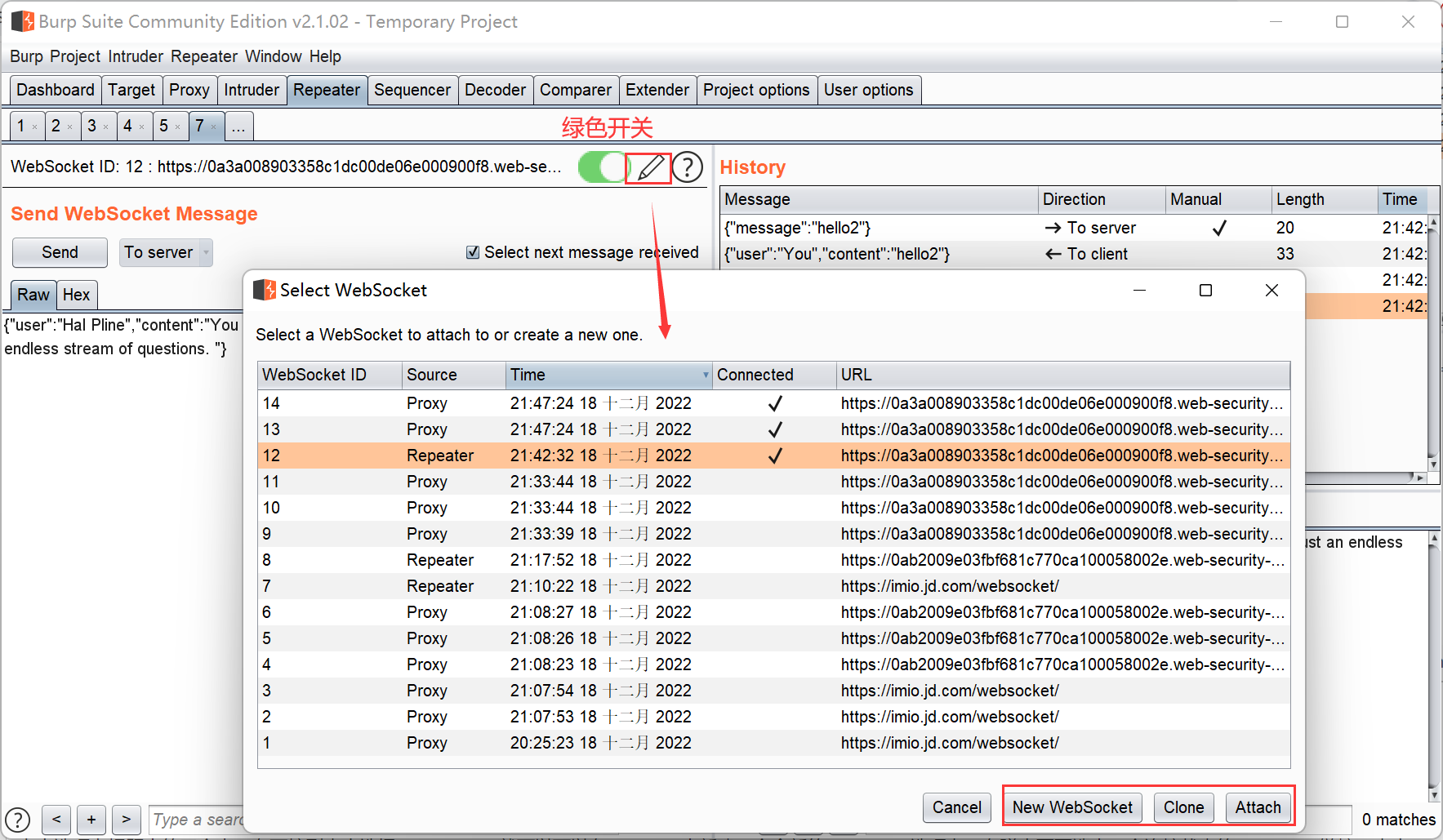
Task: Open the Intruder menu in menu bar
Action: 136,56
